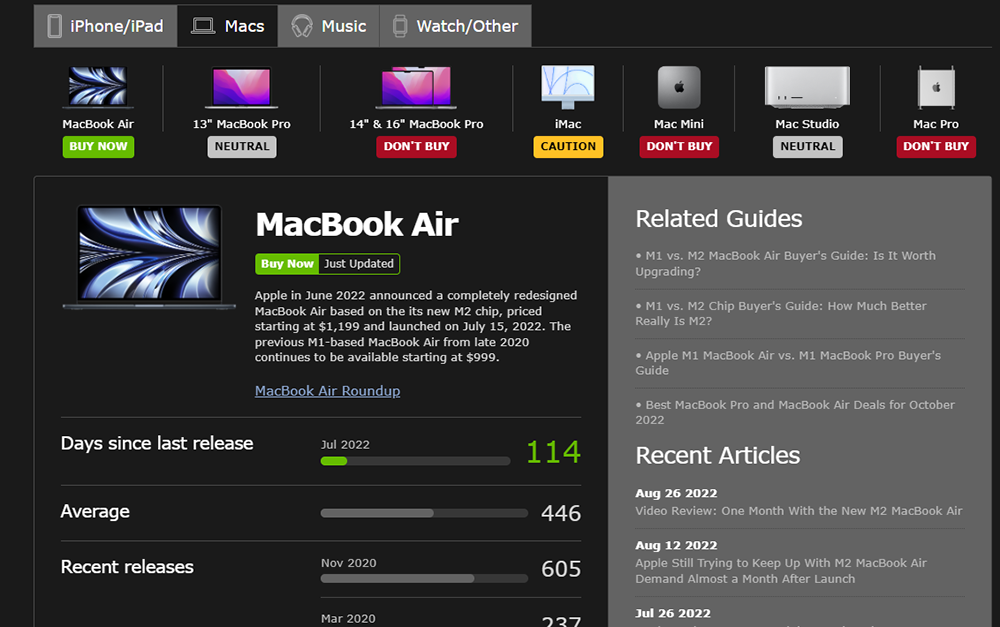Click the Aug 26 2022 article date
This screenshot has width=1000, height=627.
676,493
